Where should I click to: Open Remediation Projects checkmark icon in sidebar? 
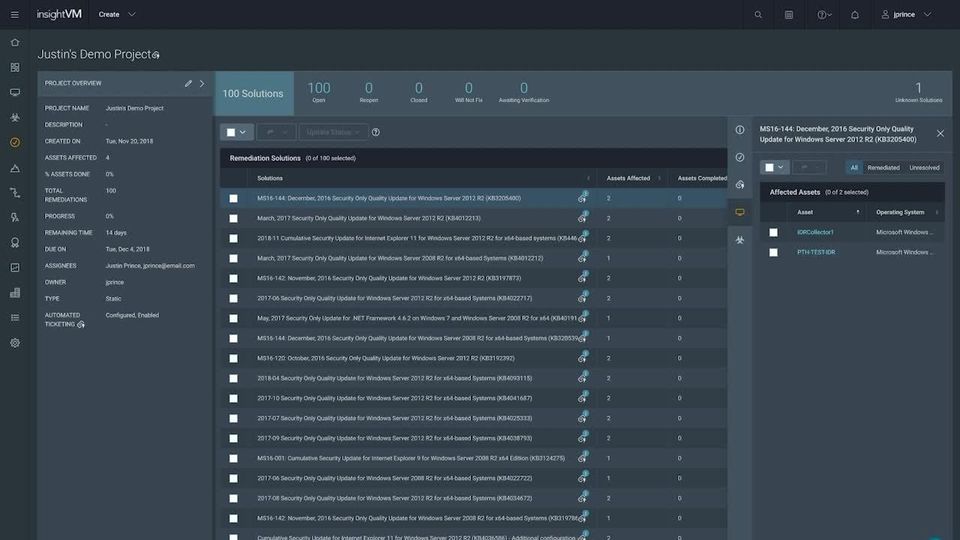point(15,142)
